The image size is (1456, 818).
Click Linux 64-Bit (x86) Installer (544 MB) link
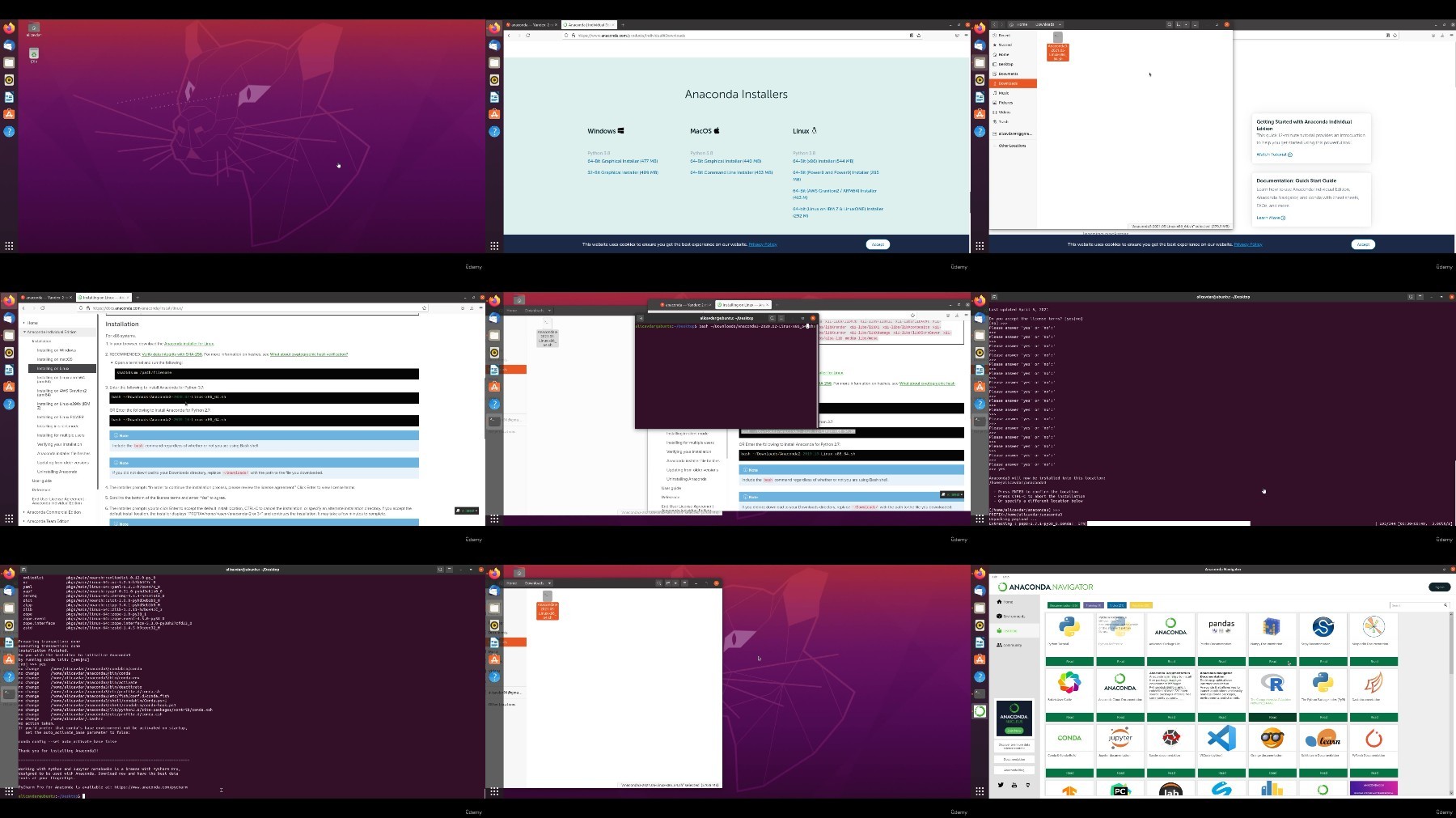tap(823, 161)
